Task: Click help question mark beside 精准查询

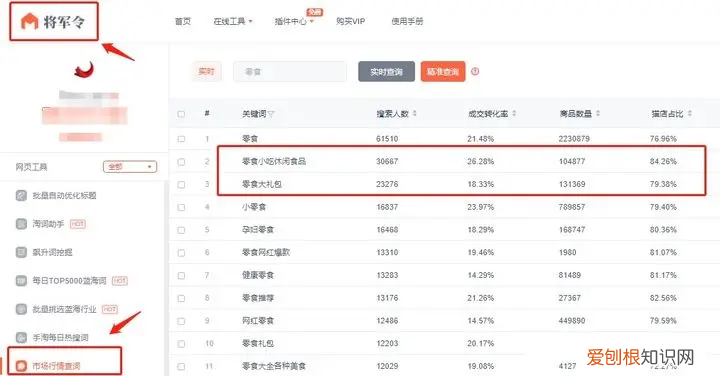Action: pyautogui.click(x=475, y=71)
